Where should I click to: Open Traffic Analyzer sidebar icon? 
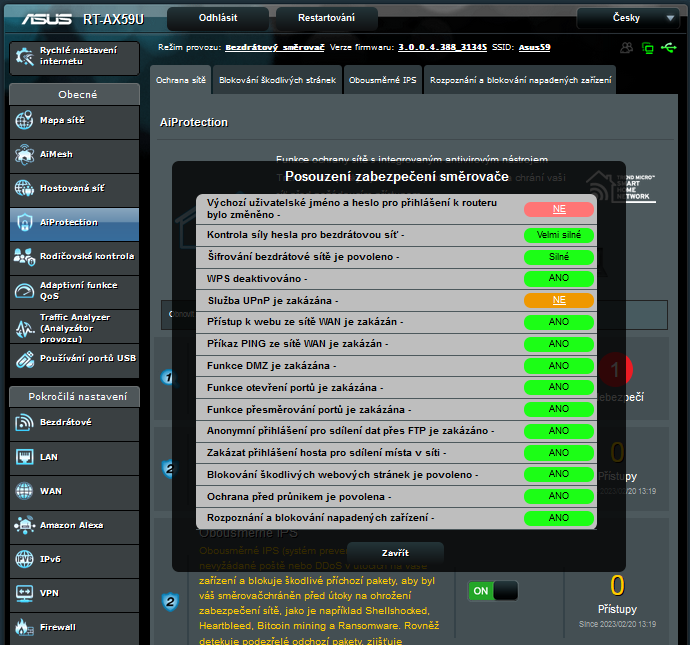tap(25, 324)
